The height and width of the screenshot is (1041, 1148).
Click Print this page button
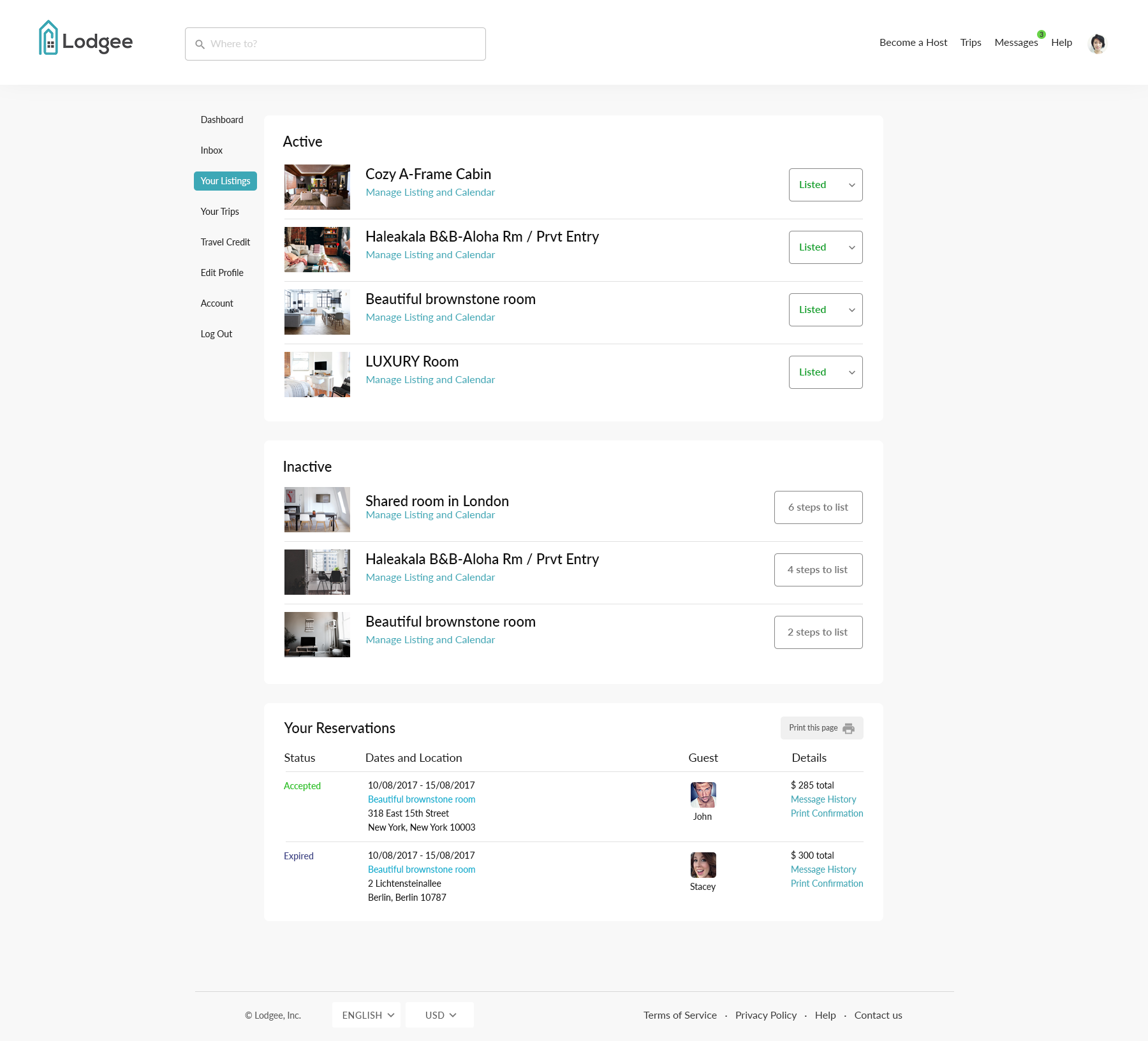821,728
